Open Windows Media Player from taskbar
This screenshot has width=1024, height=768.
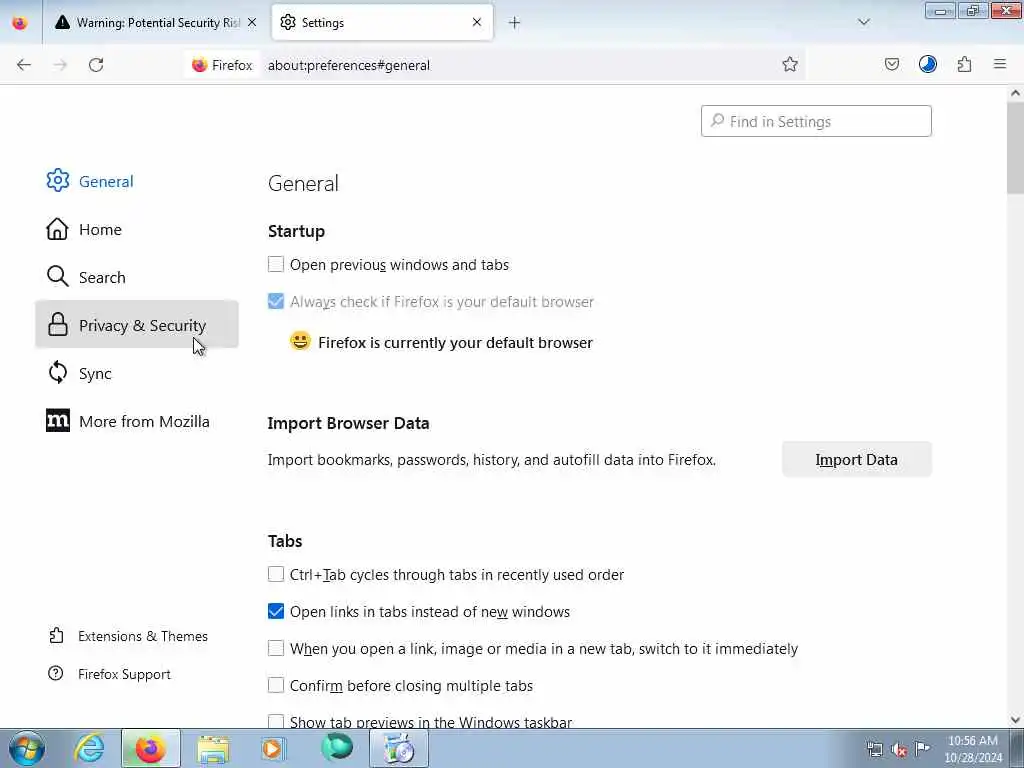point(273,748)
